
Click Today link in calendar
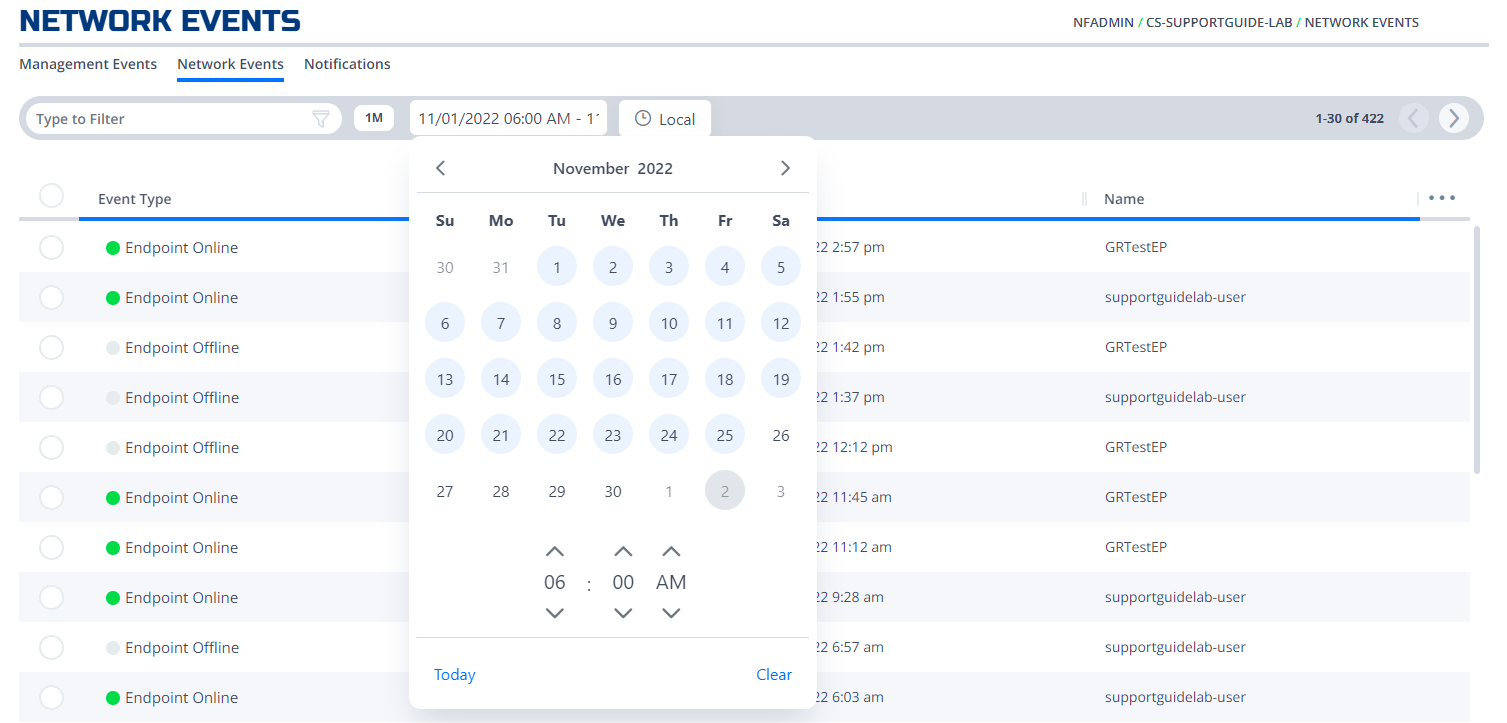(455, 675)
